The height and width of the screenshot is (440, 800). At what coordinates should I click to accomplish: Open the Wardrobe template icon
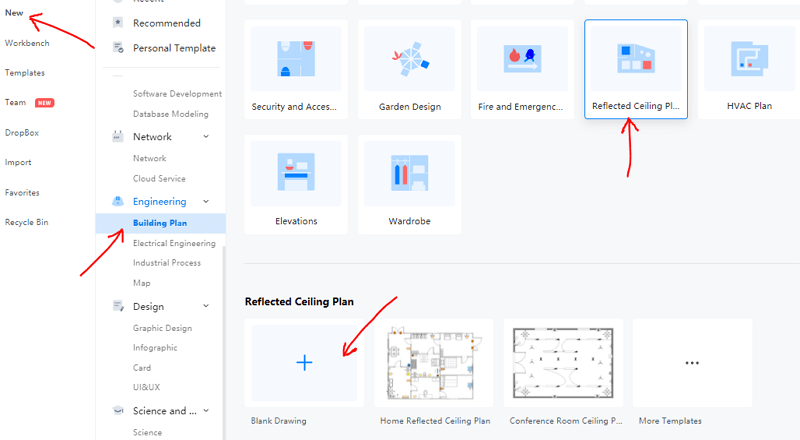point(410,173)
